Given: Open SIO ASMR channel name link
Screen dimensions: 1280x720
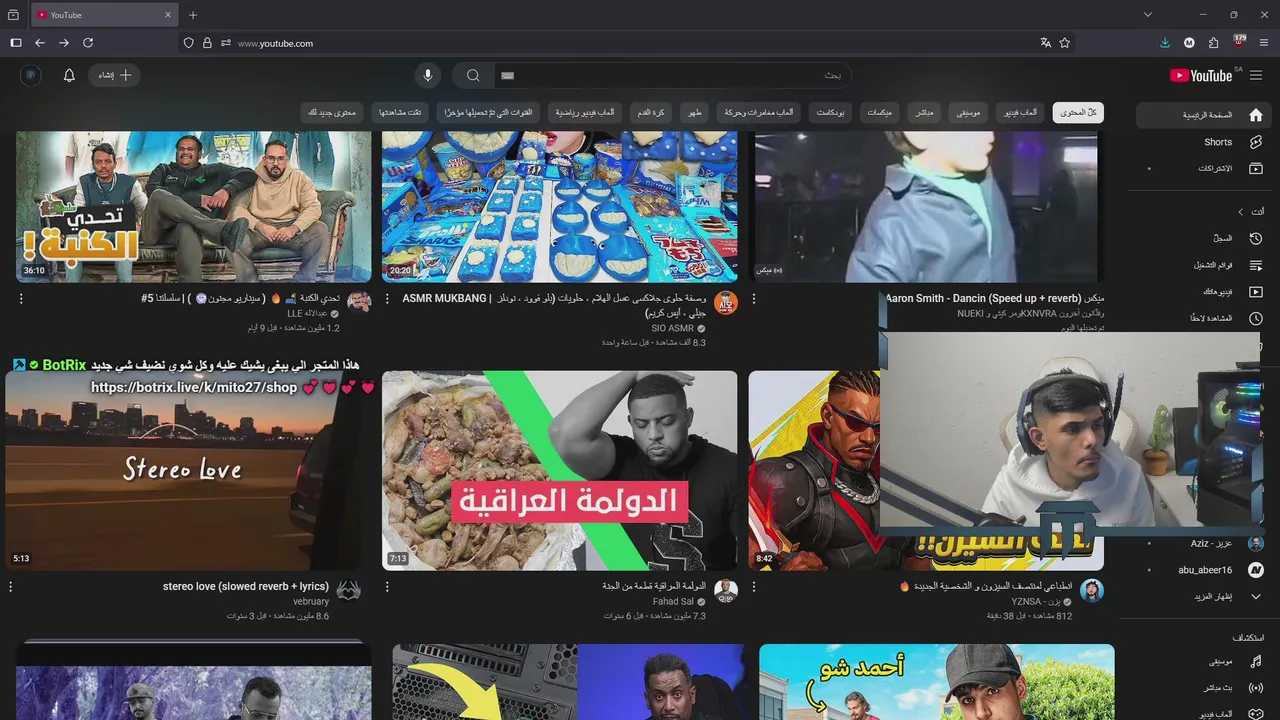Looking at the screenshot, I should pos(672,328).
